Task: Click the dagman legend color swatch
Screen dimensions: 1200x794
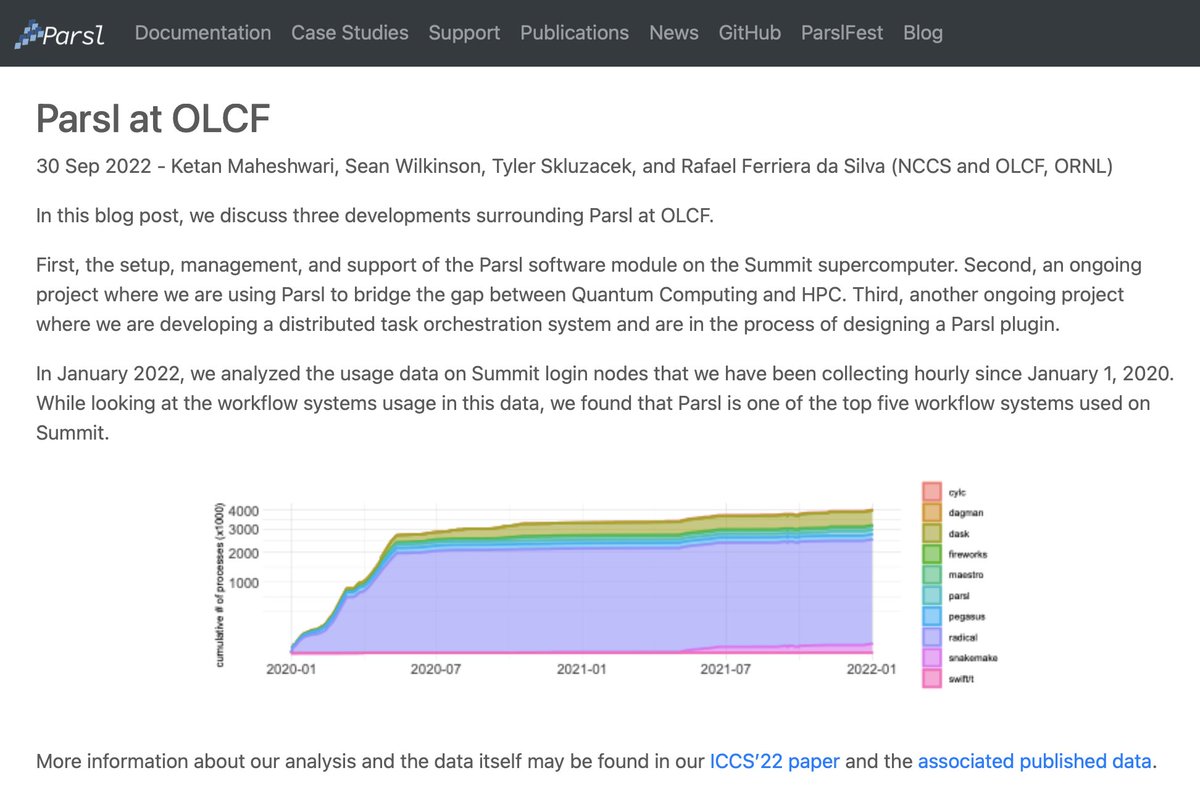Action: [931, 512]
